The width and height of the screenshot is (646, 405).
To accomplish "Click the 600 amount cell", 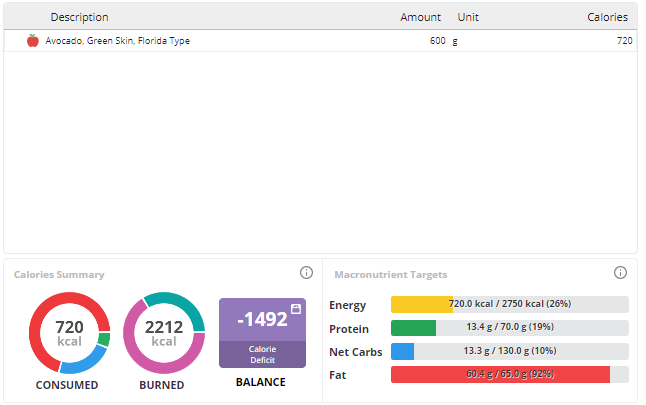I will tap(438, 40).
